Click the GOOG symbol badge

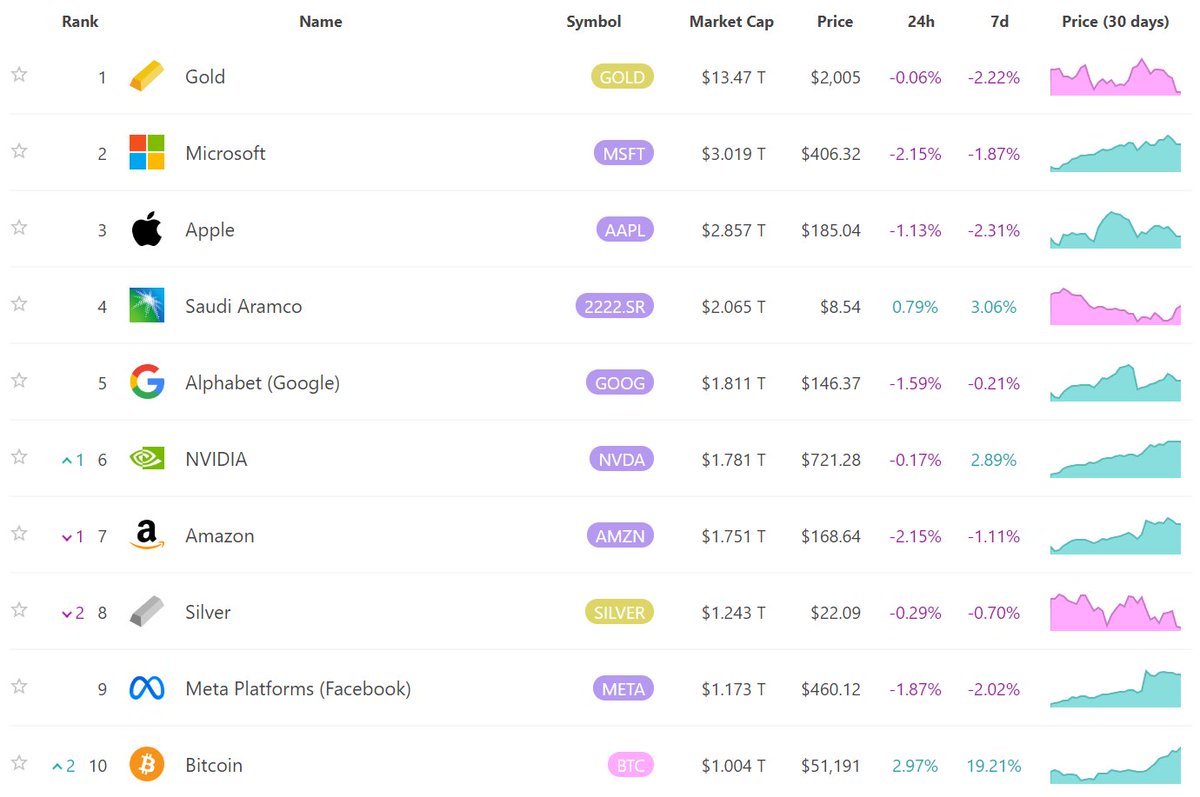pyautogui.click(x=621, y=383)
